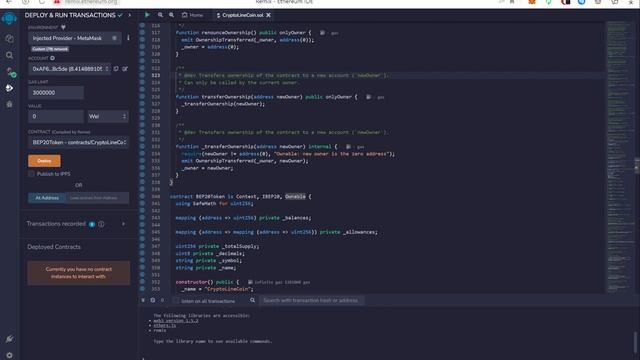
Task: Click the clear terminal icon
Action: pyautogui.click(x=153, y=300)
